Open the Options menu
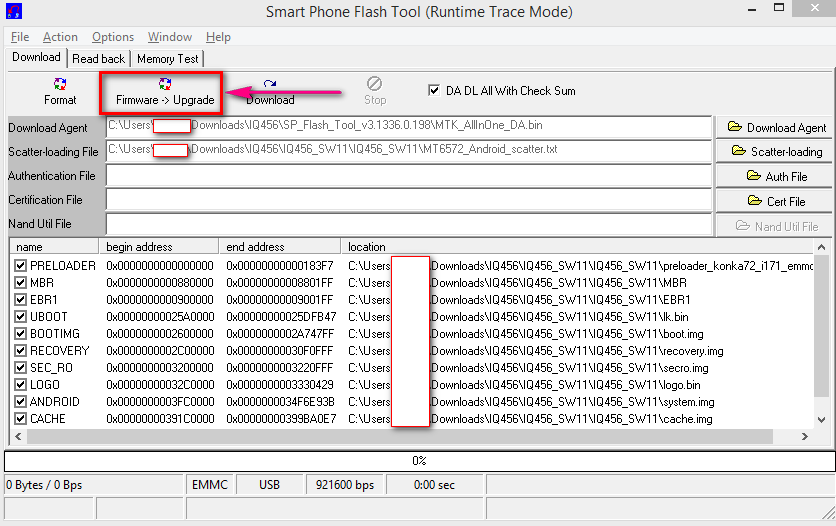836x526 pixels. click(x=113, y=37)
